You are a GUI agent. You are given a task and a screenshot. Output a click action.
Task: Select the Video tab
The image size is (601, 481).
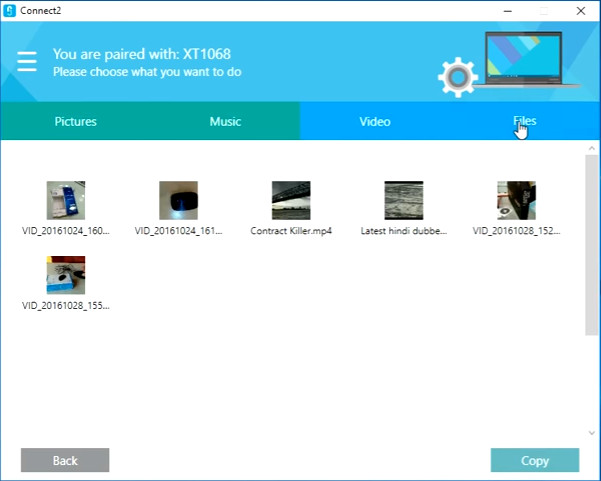375,121
